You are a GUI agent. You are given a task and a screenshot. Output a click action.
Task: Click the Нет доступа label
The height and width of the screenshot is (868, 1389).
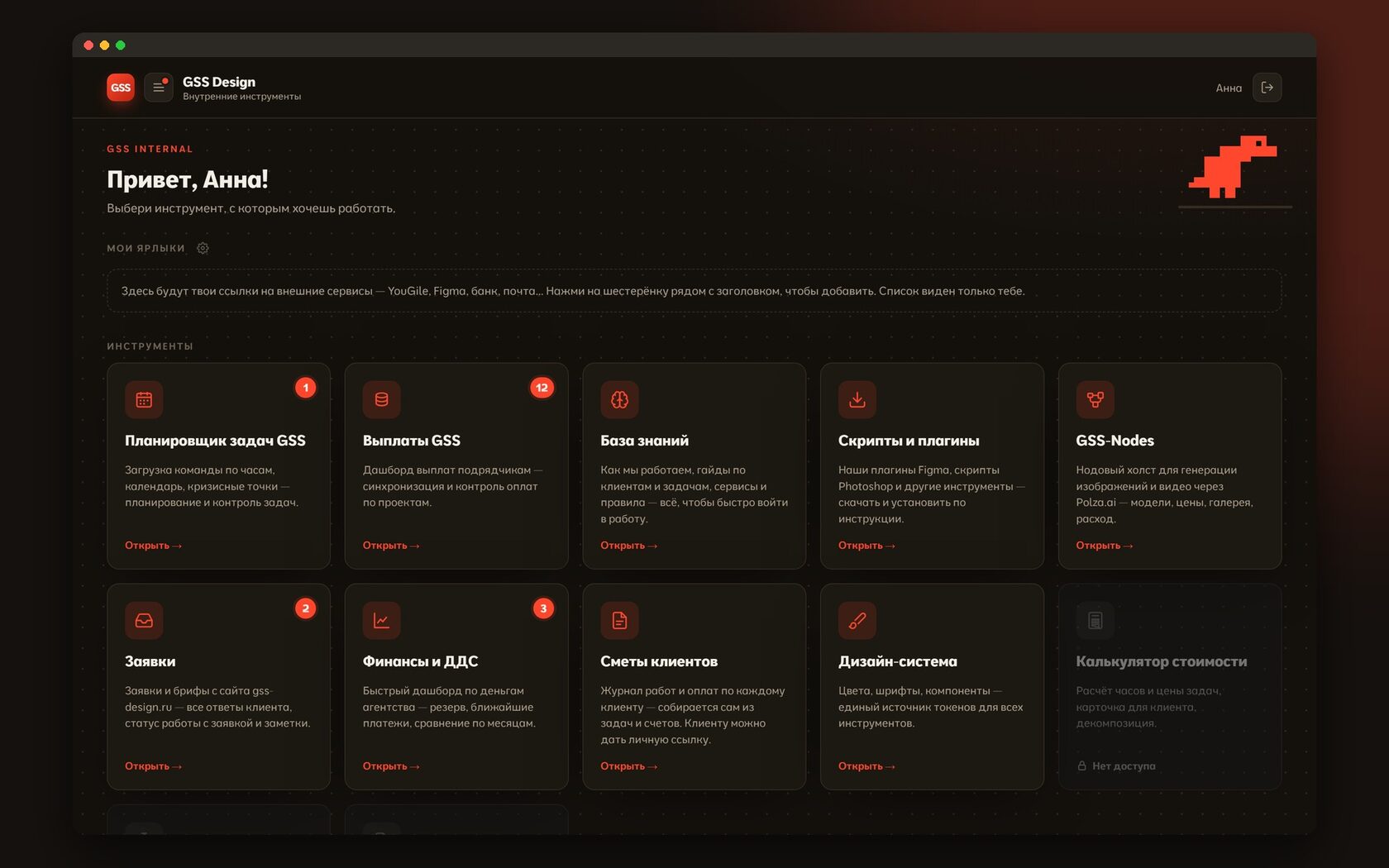pyautogui.click(x=1116, y=766)
